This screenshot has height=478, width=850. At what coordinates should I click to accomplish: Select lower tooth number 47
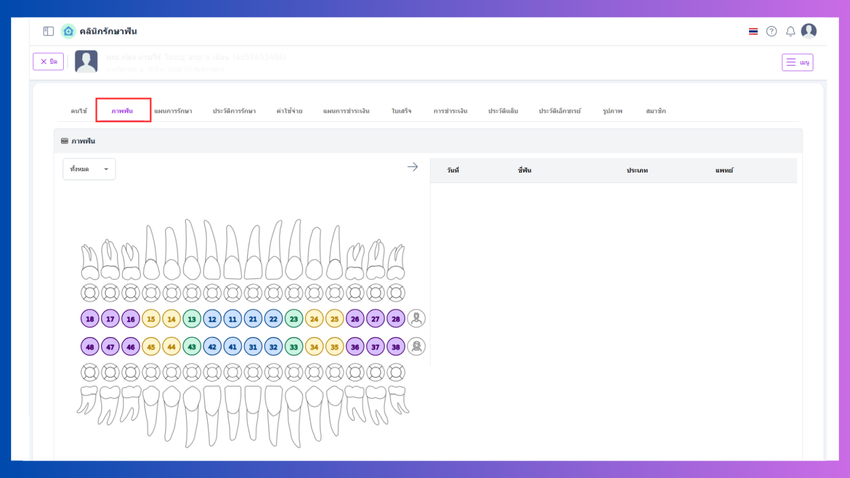click(x=110, y=346)
